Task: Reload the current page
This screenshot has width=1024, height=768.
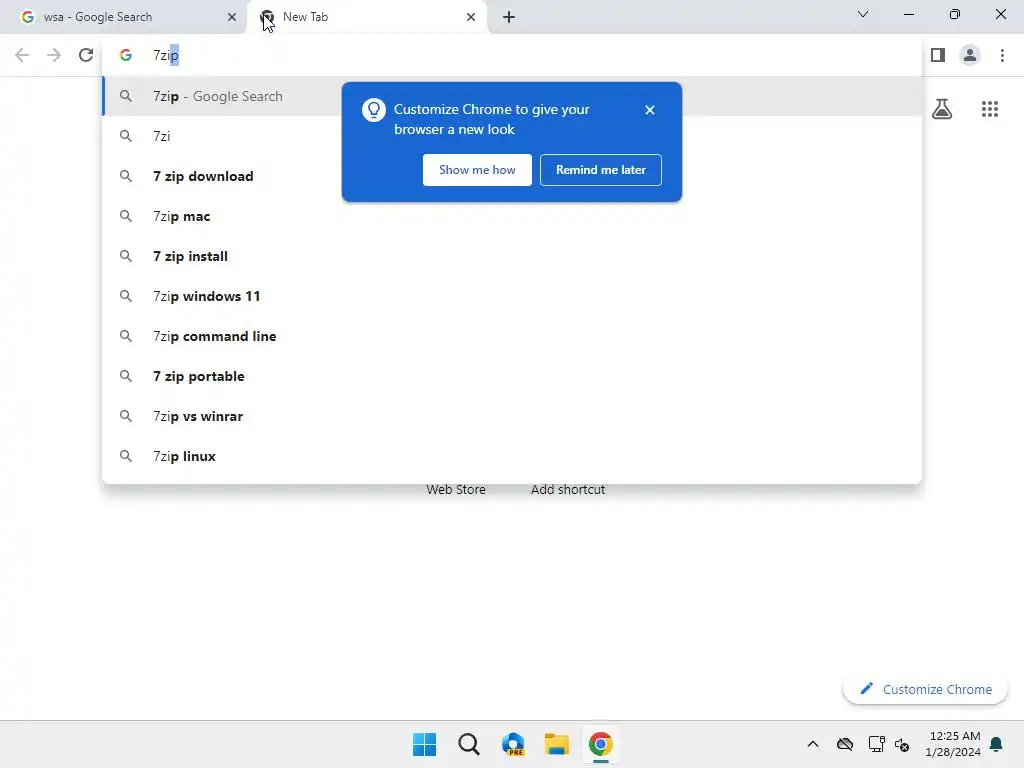Action: (x=86, y=56)
